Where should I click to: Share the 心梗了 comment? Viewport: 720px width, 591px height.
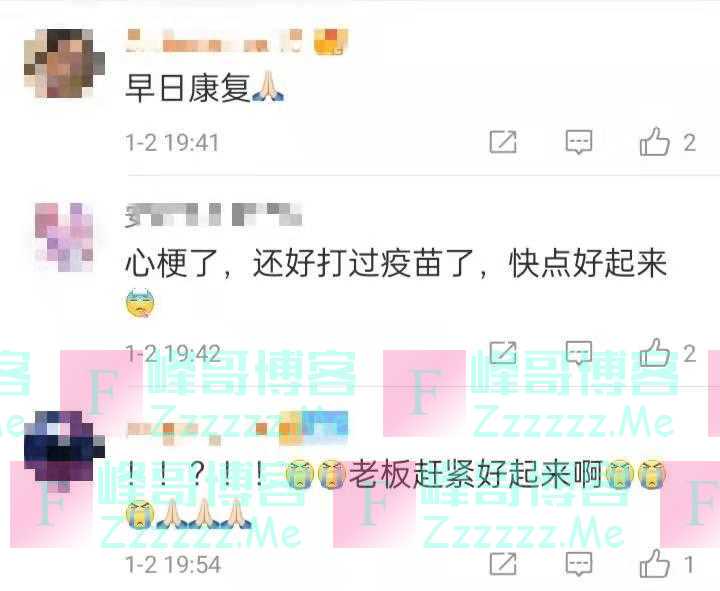[x=503, y=353]
